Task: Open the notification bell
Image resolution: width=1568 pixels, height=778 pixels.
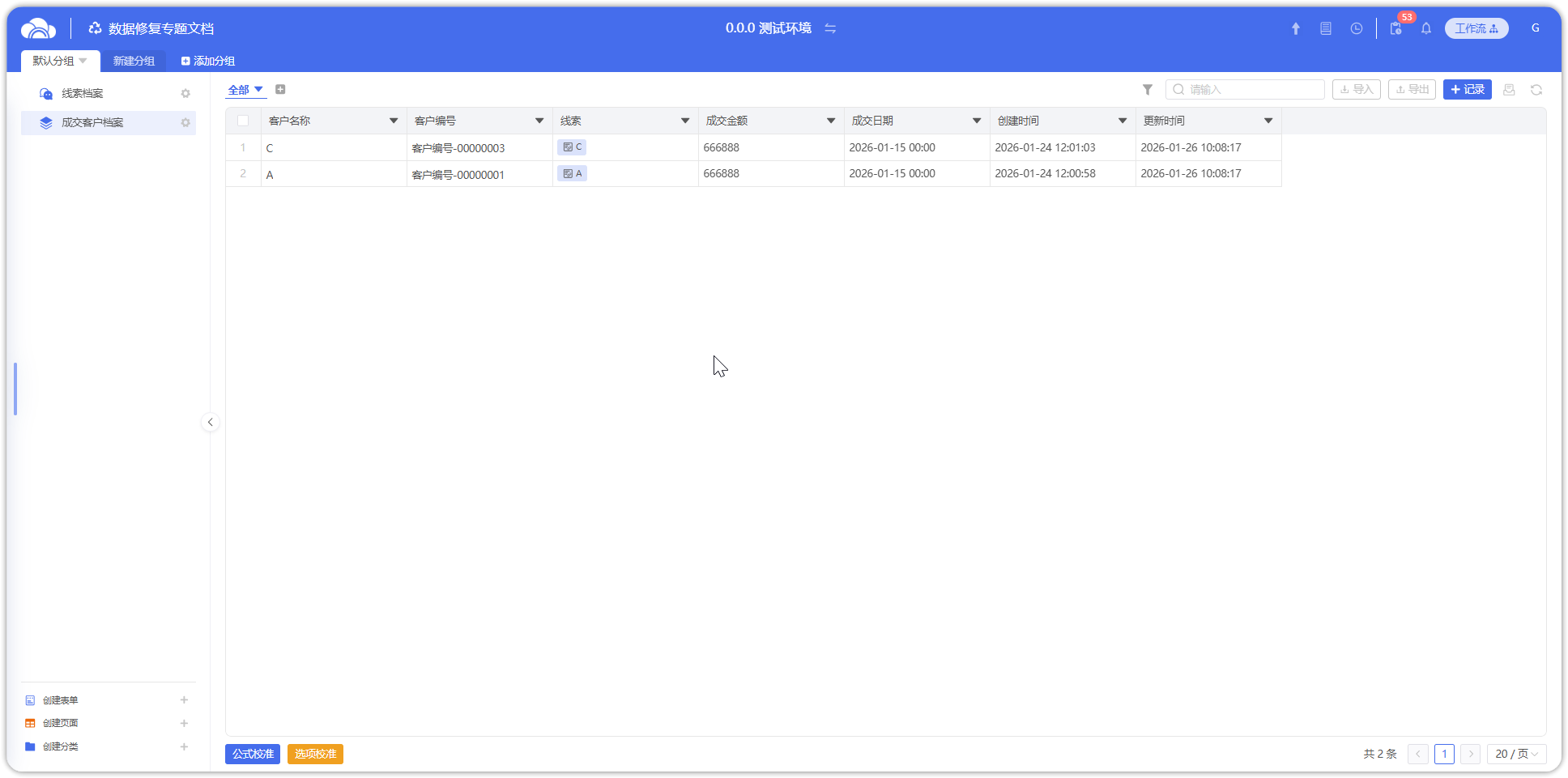Action: tap(1425, 28)
